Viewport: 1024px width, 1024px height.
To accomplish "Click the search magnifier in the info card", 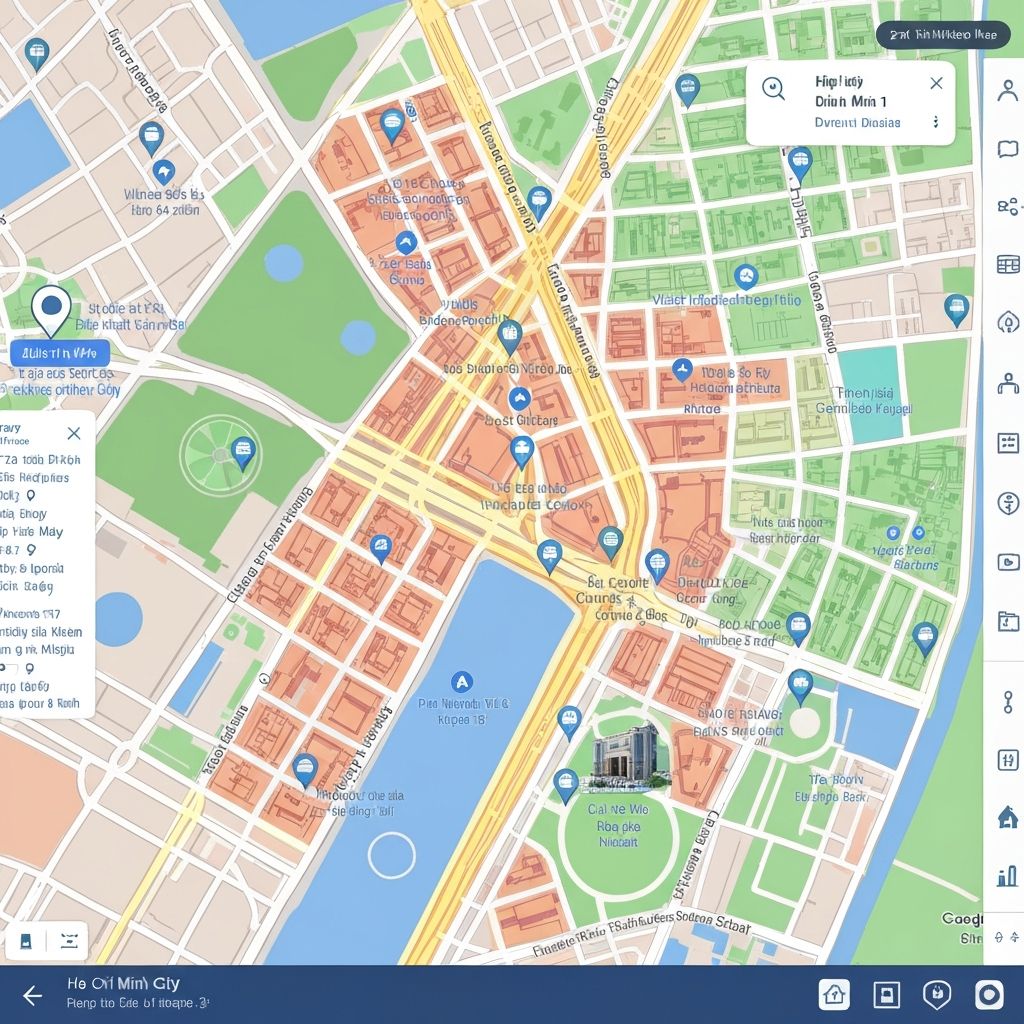I will click(x=773, y=88).
